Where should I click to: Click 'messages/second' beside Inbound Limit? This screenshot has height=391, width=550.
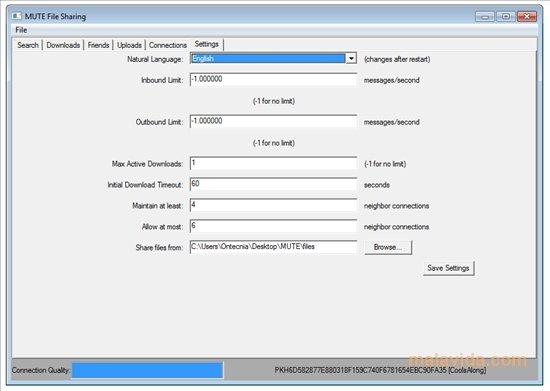[x=391, y=80]
